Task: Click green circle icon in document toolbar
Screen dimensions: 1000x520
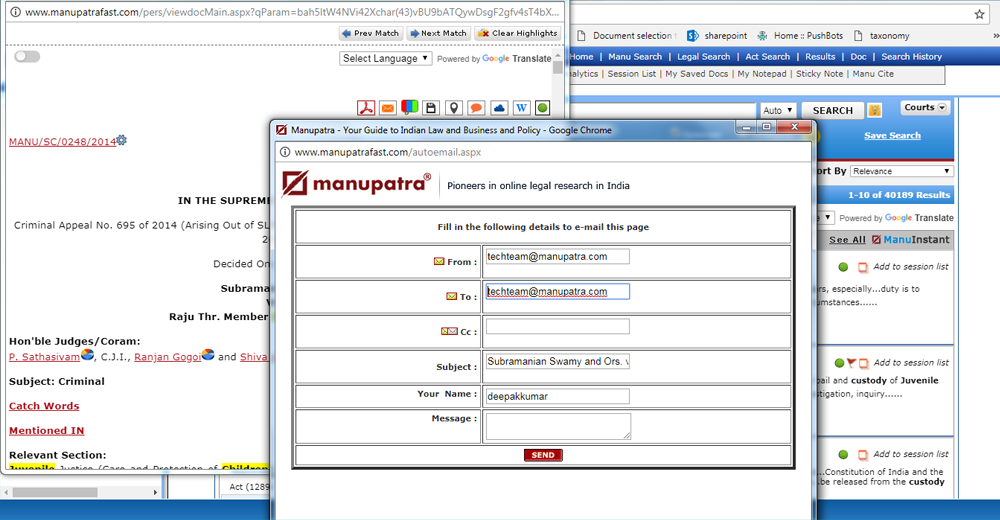Action: 543,108
